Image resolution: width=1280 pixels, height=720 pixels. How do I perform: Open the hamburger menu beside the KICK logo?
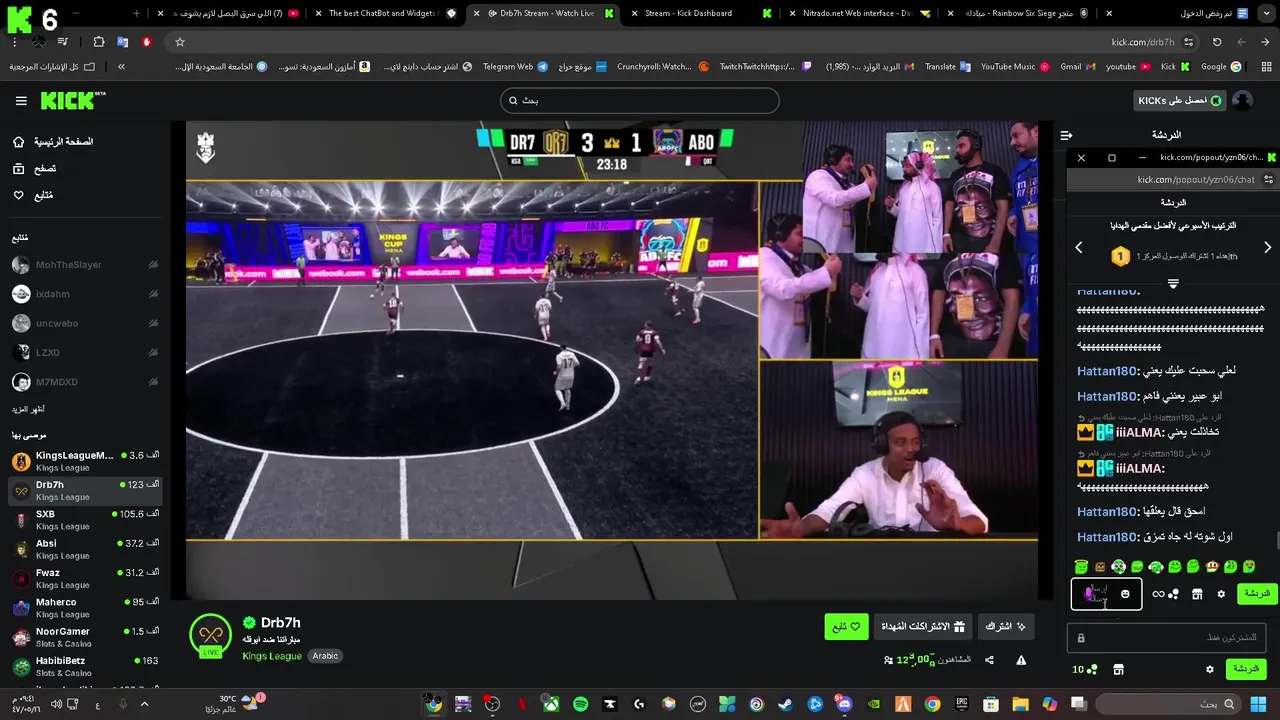21,101
